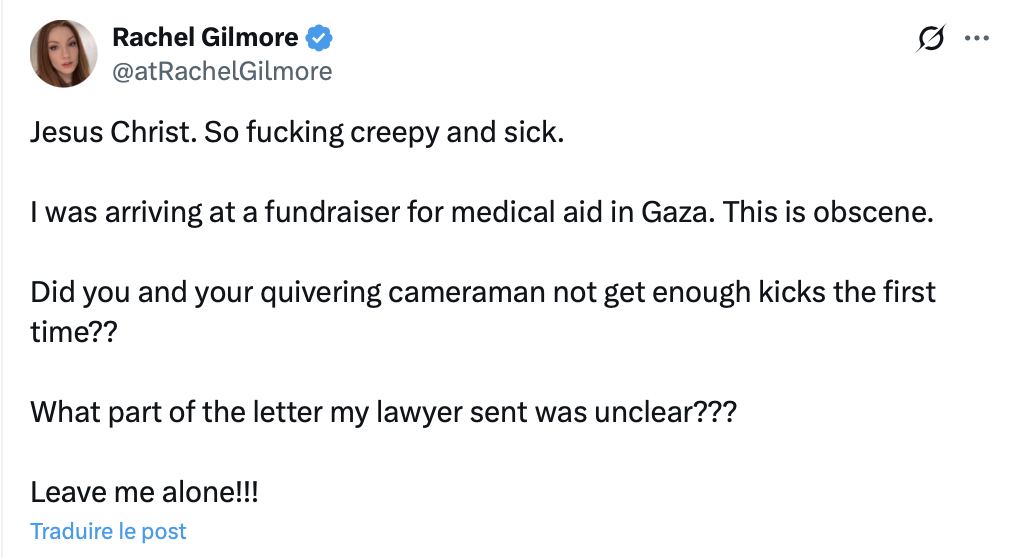Click the line about the quivering cameraman
The image size is (1012, 558).
(x=482, y=292)
